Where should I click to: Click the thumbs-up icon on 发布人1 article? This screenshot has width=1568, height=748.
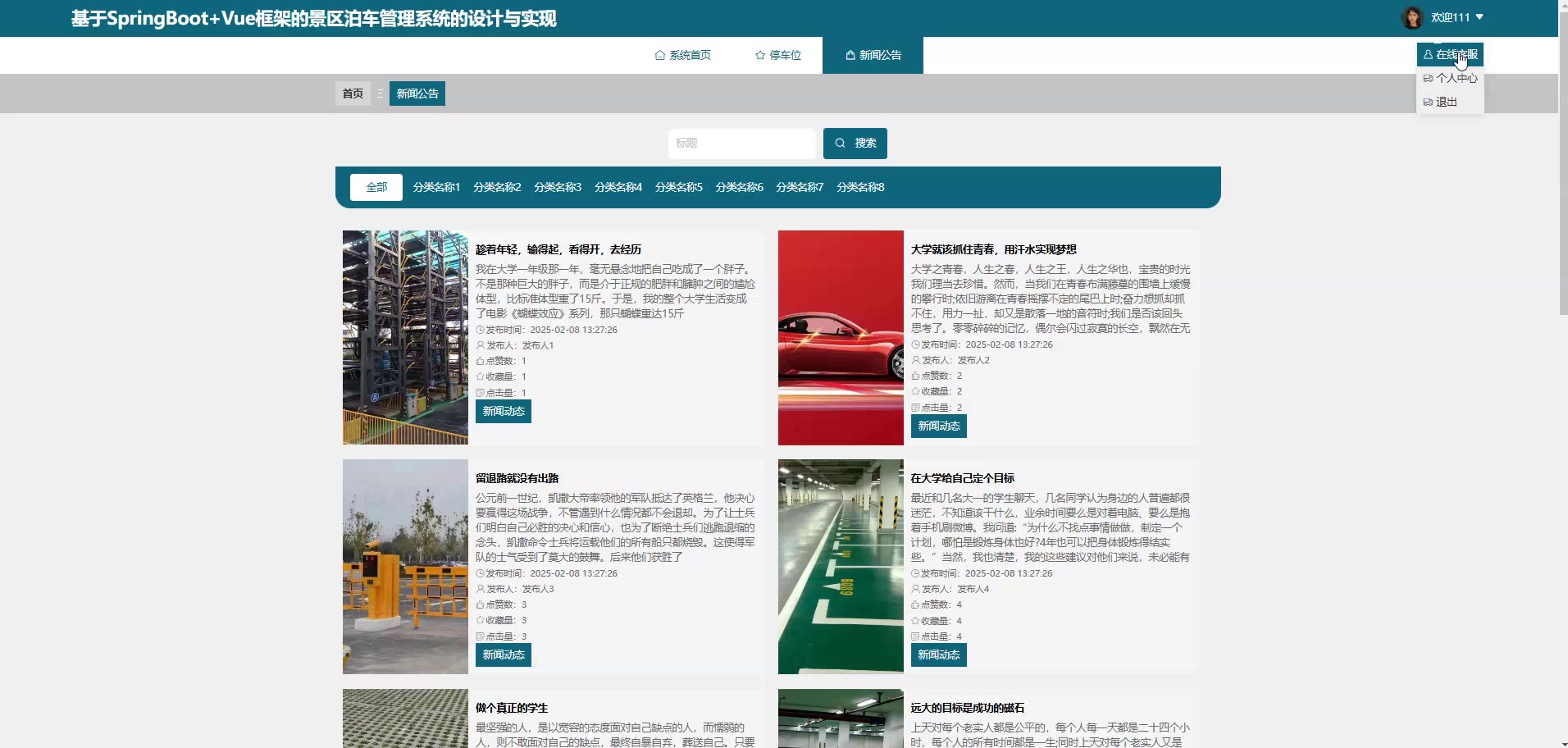click(x=481, y=361)
